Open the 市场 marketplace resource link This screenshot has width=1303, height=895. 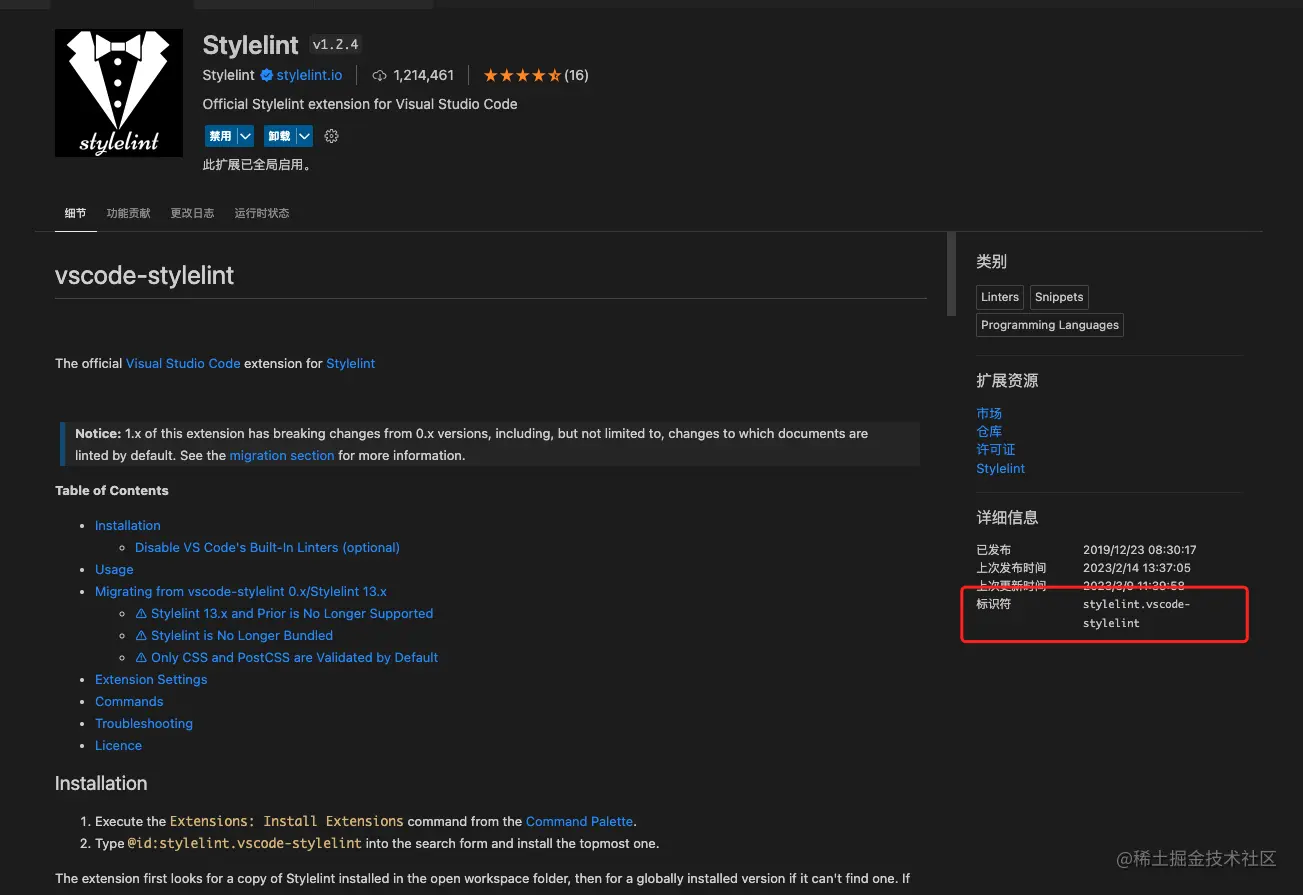[989, 413]
